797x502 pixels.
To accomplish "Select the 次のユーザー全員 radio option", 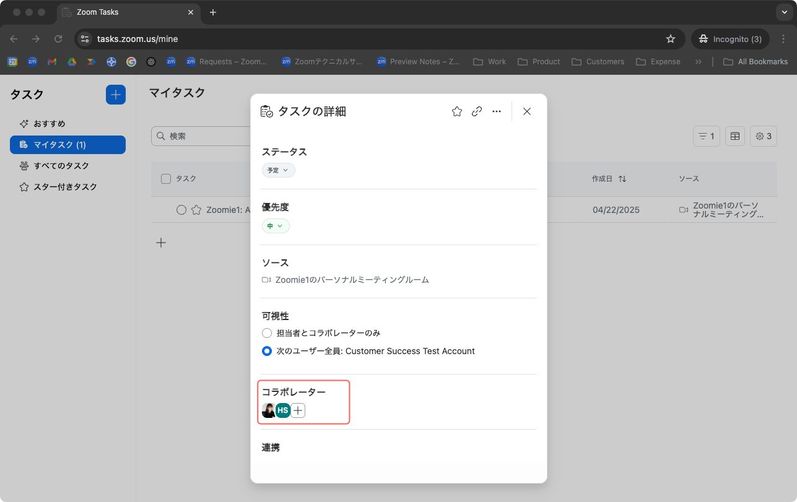I will point(267,351).
